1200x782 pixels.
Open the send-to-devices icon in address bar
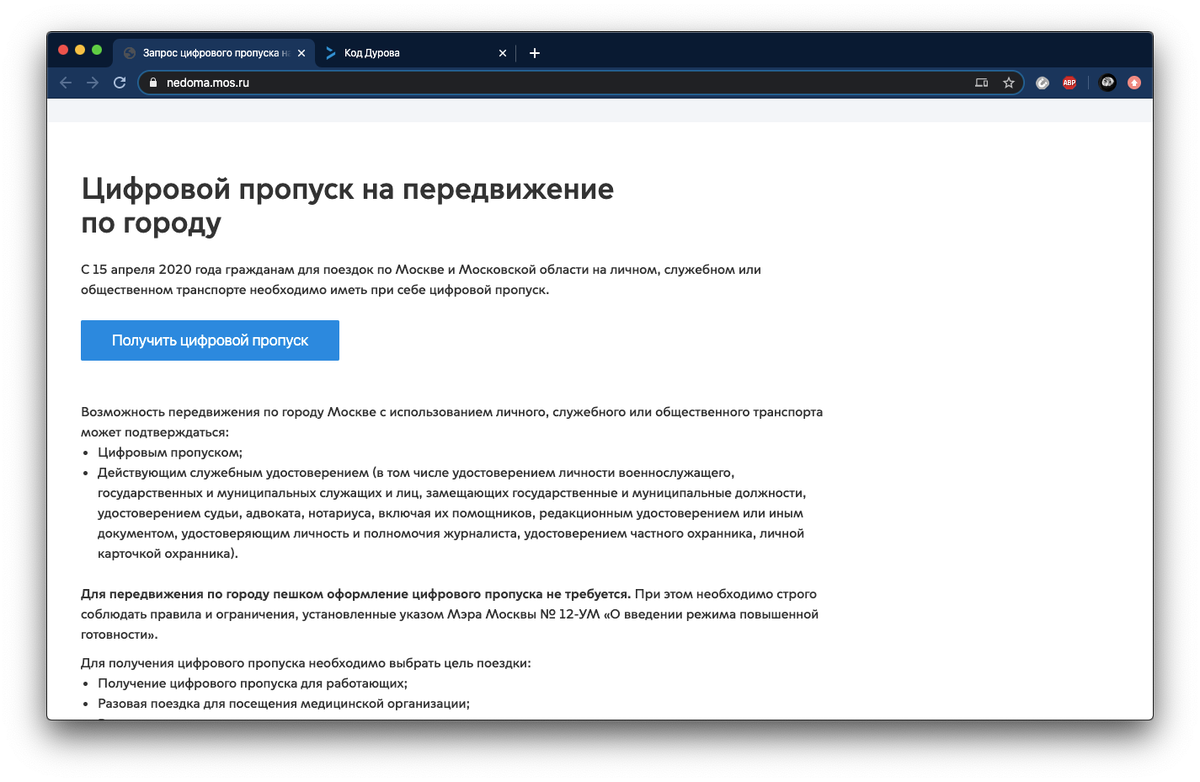(982, 83)
